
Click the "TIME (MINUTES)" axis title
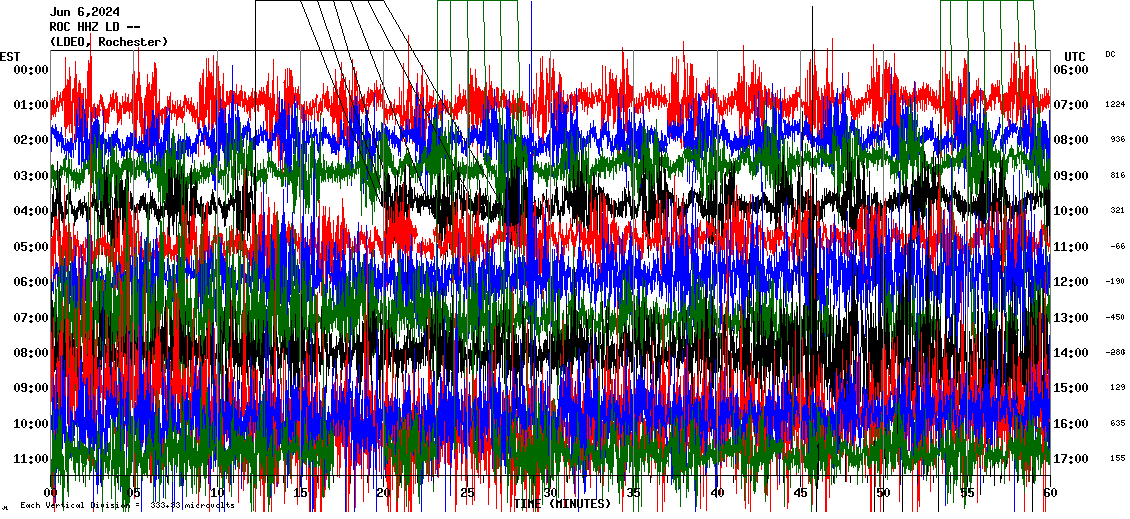(562, 504)
